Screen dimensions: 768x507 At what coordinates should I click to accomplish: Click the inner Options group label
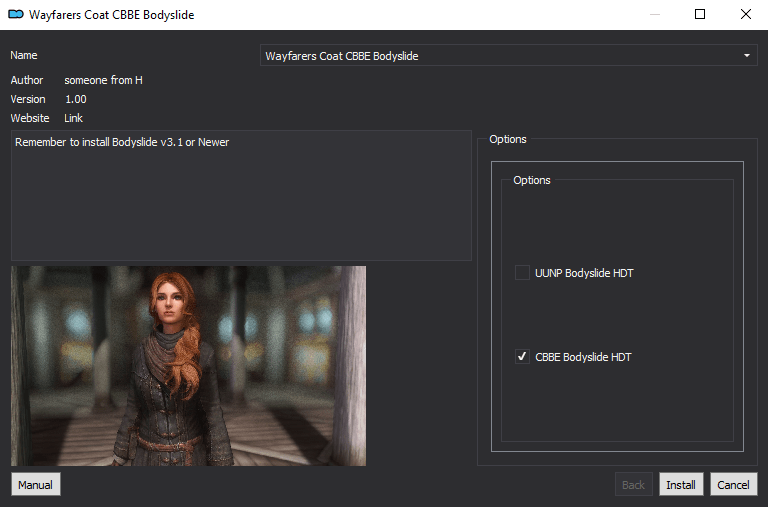531,180
